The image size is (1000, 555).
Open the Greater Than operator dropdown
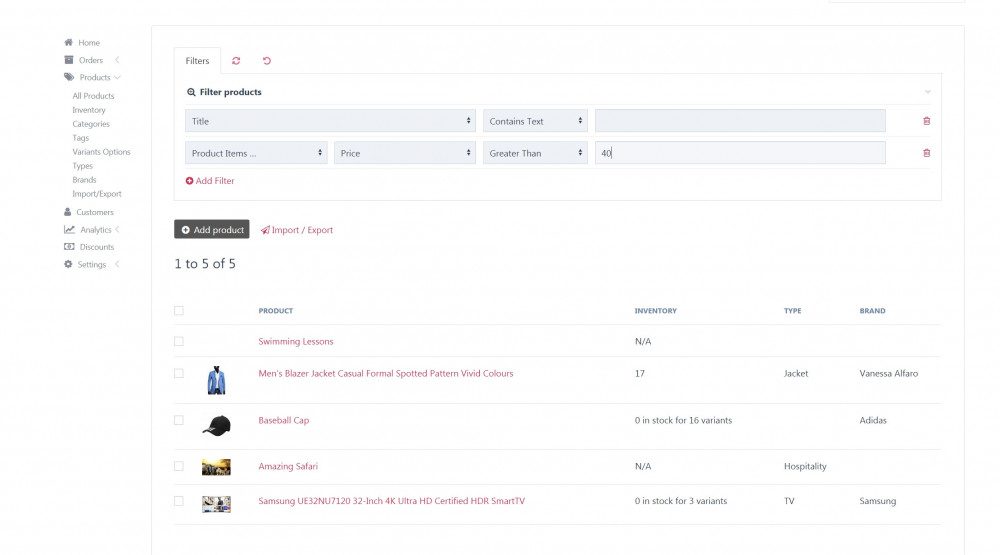[535, 153]
